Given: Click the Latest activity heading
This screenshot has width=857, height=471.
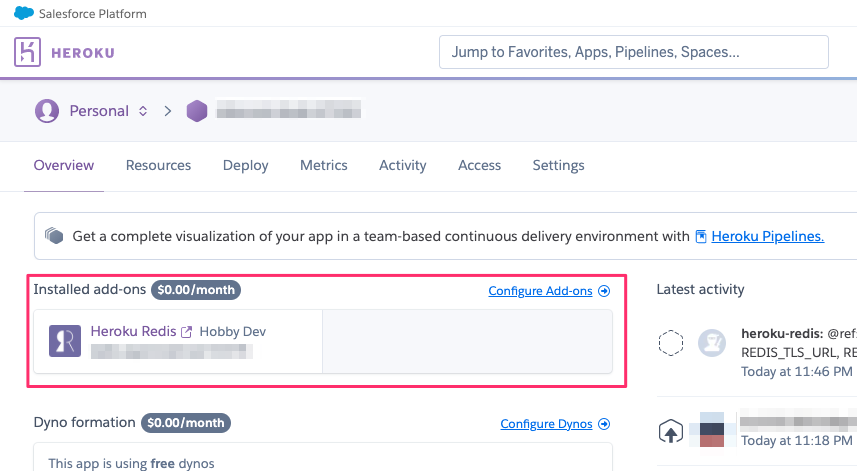Looking at the screenshot, I should click(x=700, y=289).
